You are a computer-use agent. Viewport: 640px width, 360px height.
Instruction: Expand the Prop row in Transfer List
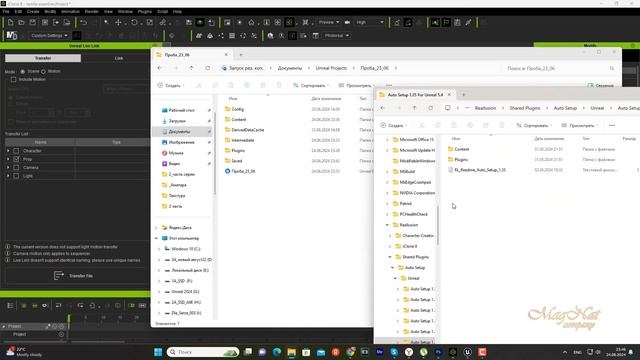[x=8, y=159]
